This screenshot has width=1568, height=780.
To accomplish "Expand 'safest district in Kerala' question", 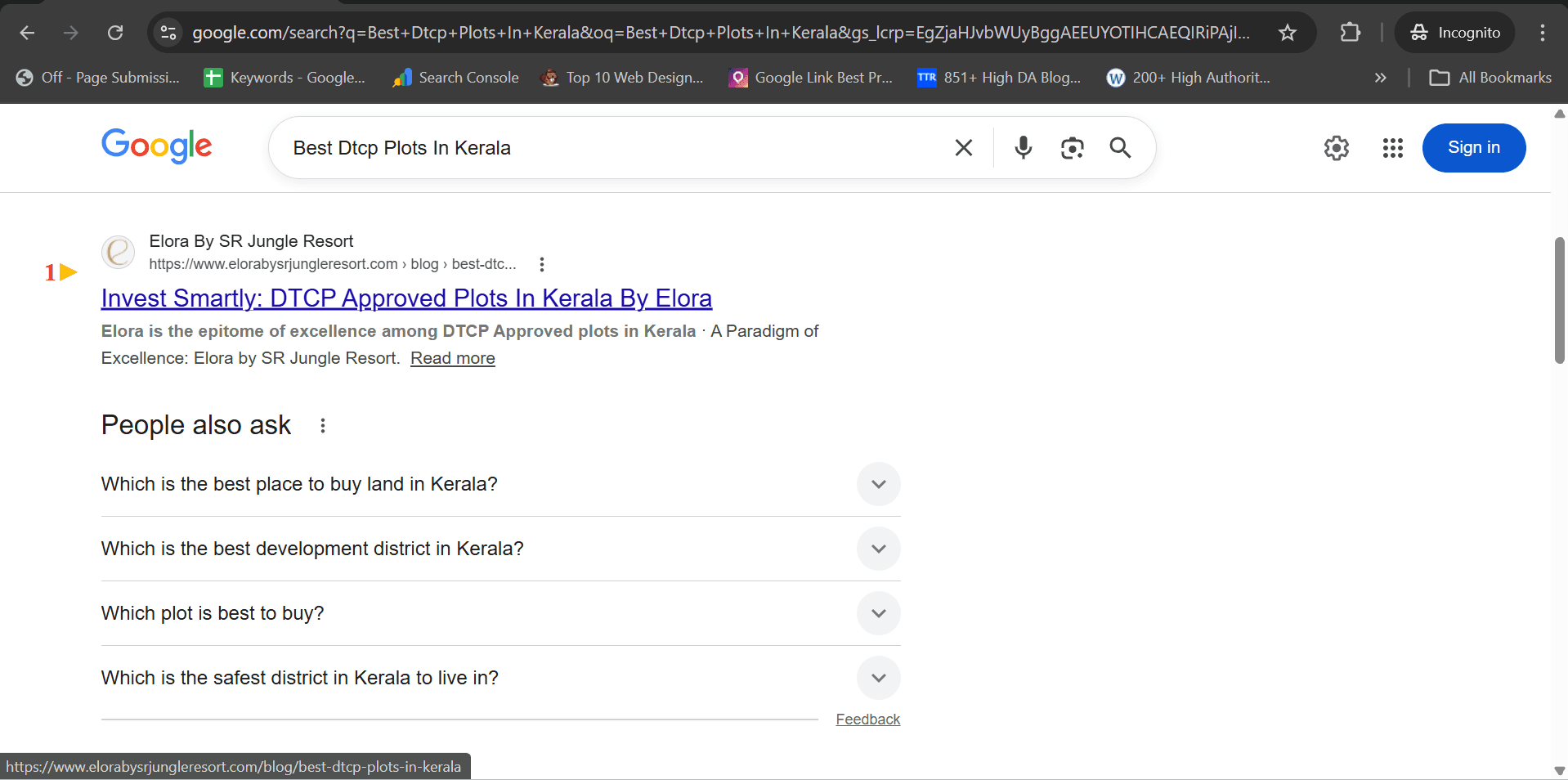I will click(500, 678).
